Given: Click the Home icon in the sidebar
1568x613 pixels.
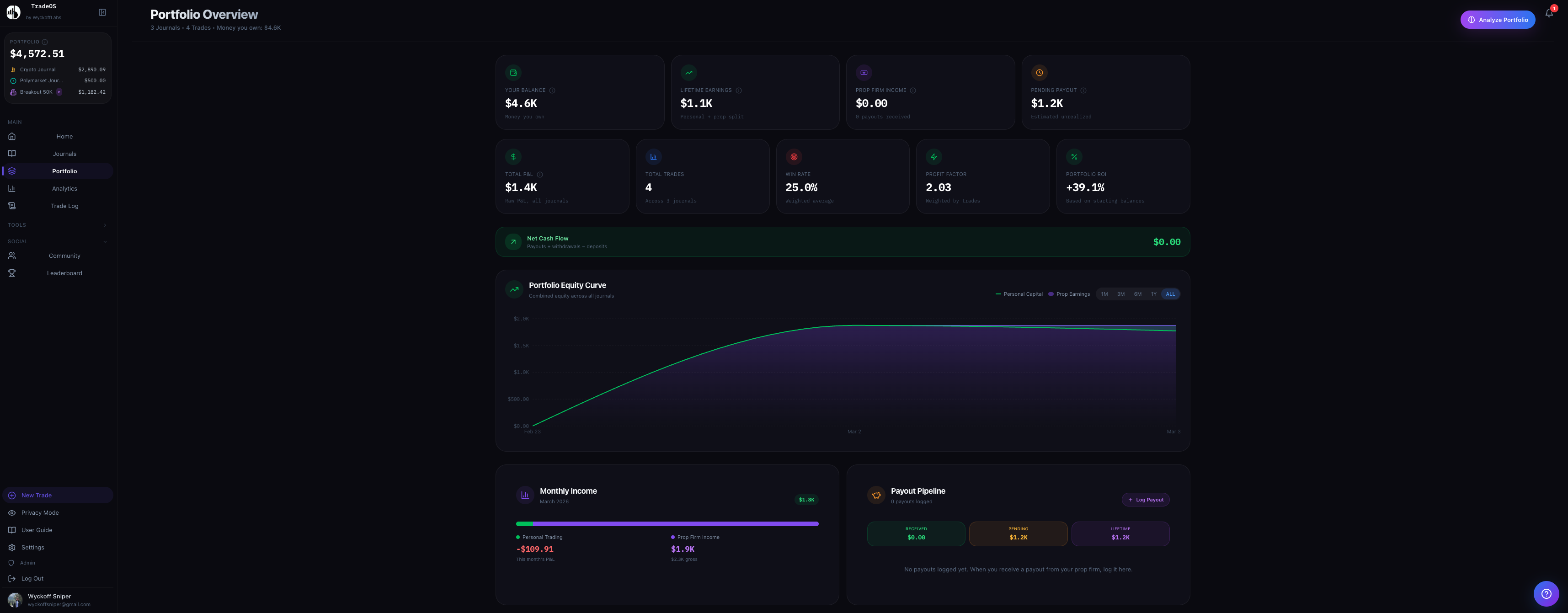Looking at the screenshot, I should point(12,136).
